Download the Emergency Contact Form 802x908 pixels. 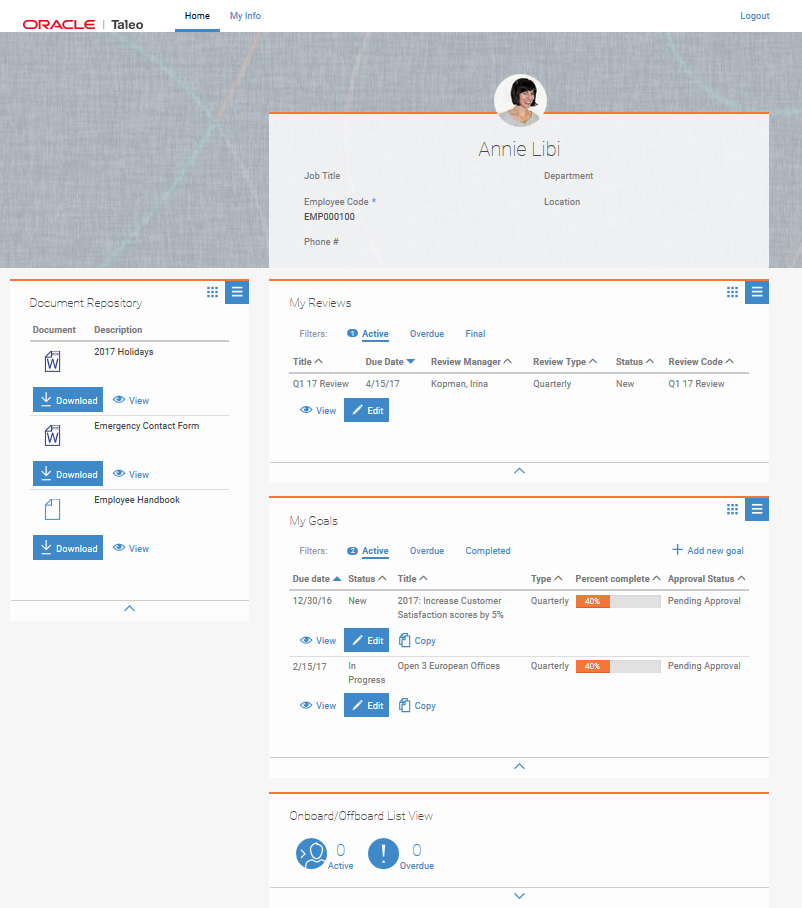[x=68, y=474]
